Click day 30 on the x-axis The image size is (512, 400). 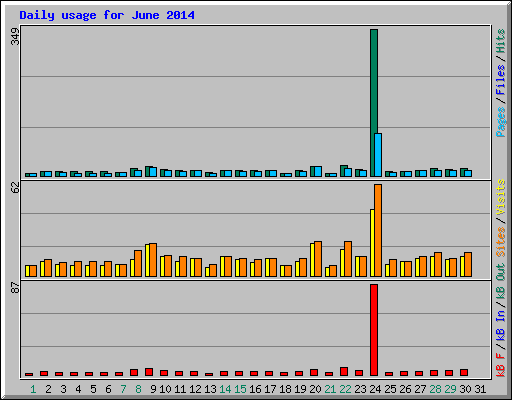pyautogui.click(x=465, y=389)
